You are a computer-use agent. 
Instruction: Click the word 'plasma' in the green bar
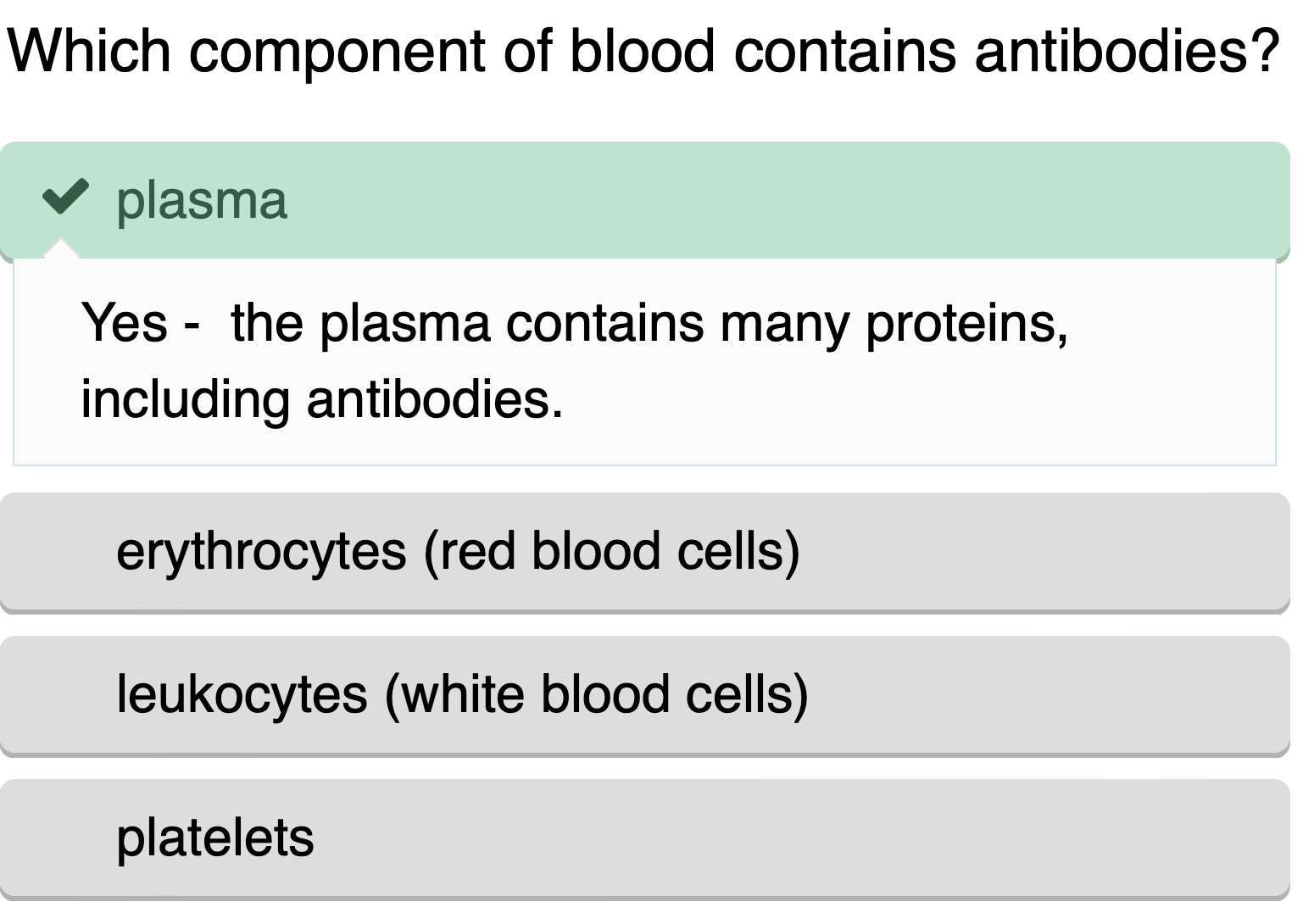pyautogui.click(x=202, y=201)
